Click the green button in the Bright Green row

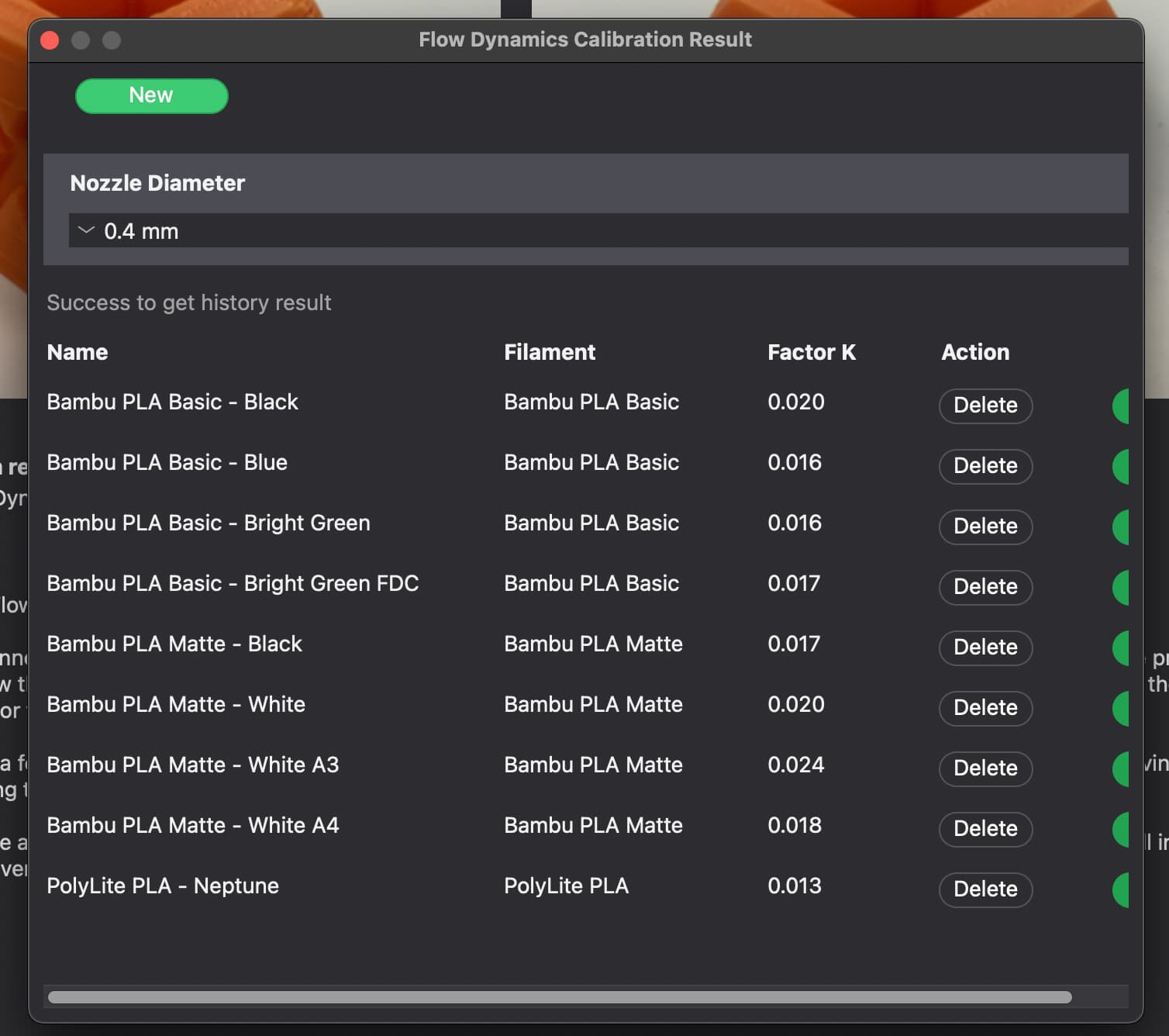1121,527
